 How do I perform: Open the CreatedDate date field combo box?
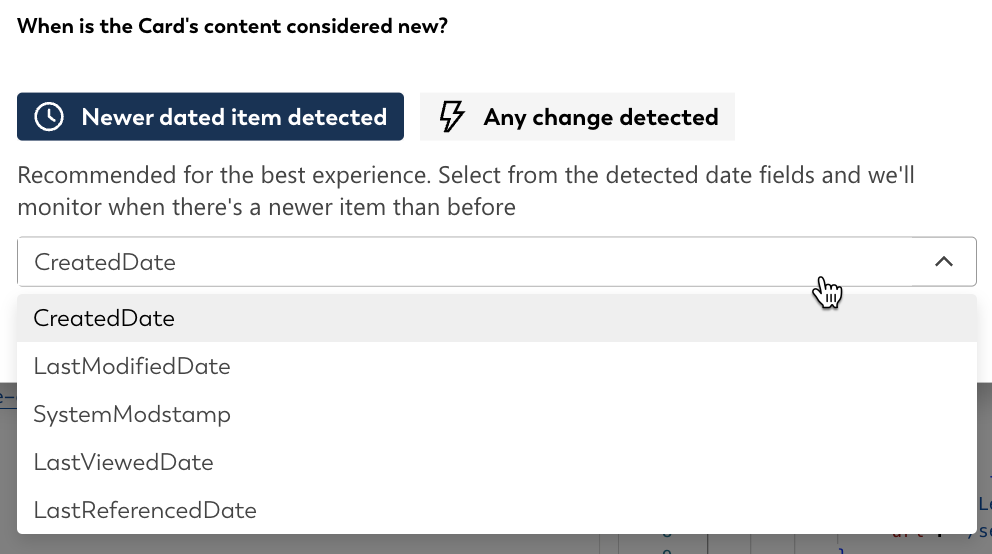point(497,262)
